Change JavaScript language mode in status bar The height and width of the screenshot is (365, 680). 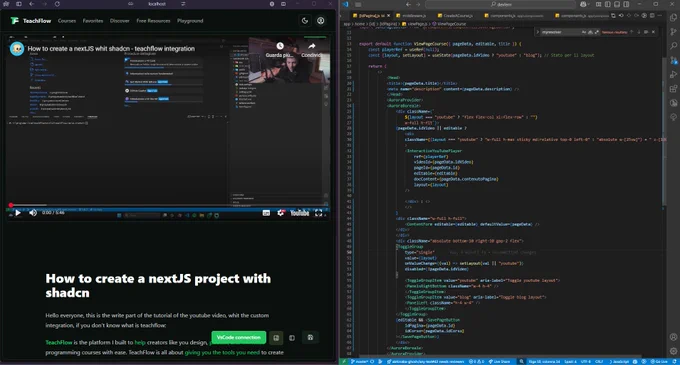tap(621, 362)
